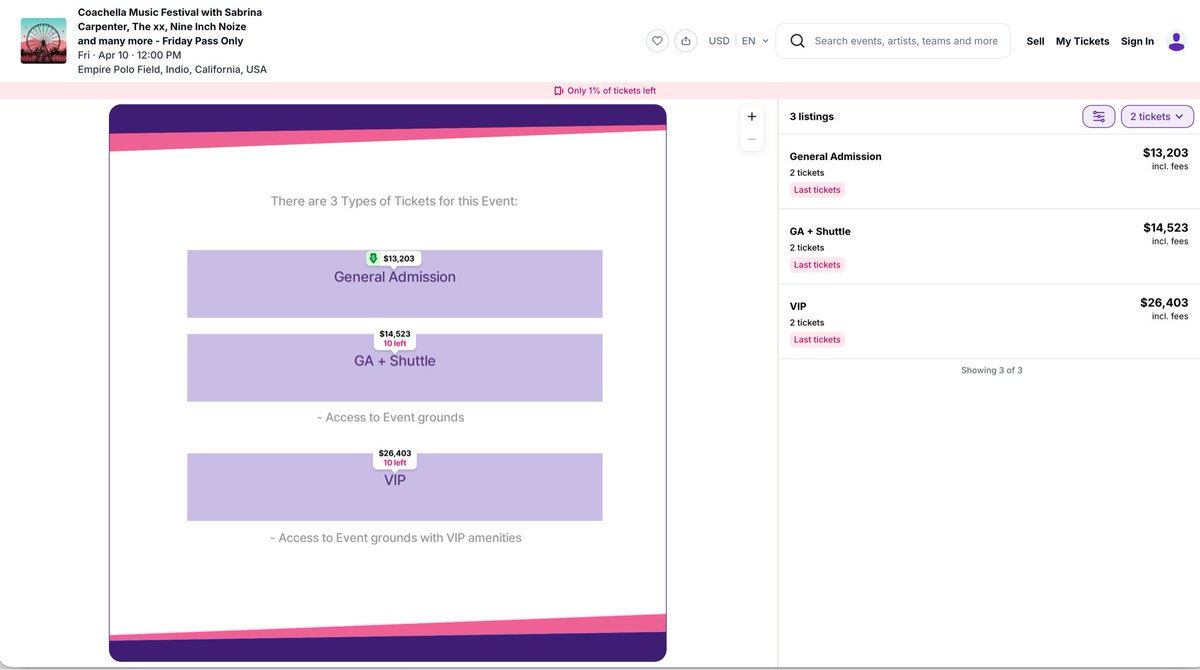Click 'There are 3 Types of Tickets' heading

point(394,201)
